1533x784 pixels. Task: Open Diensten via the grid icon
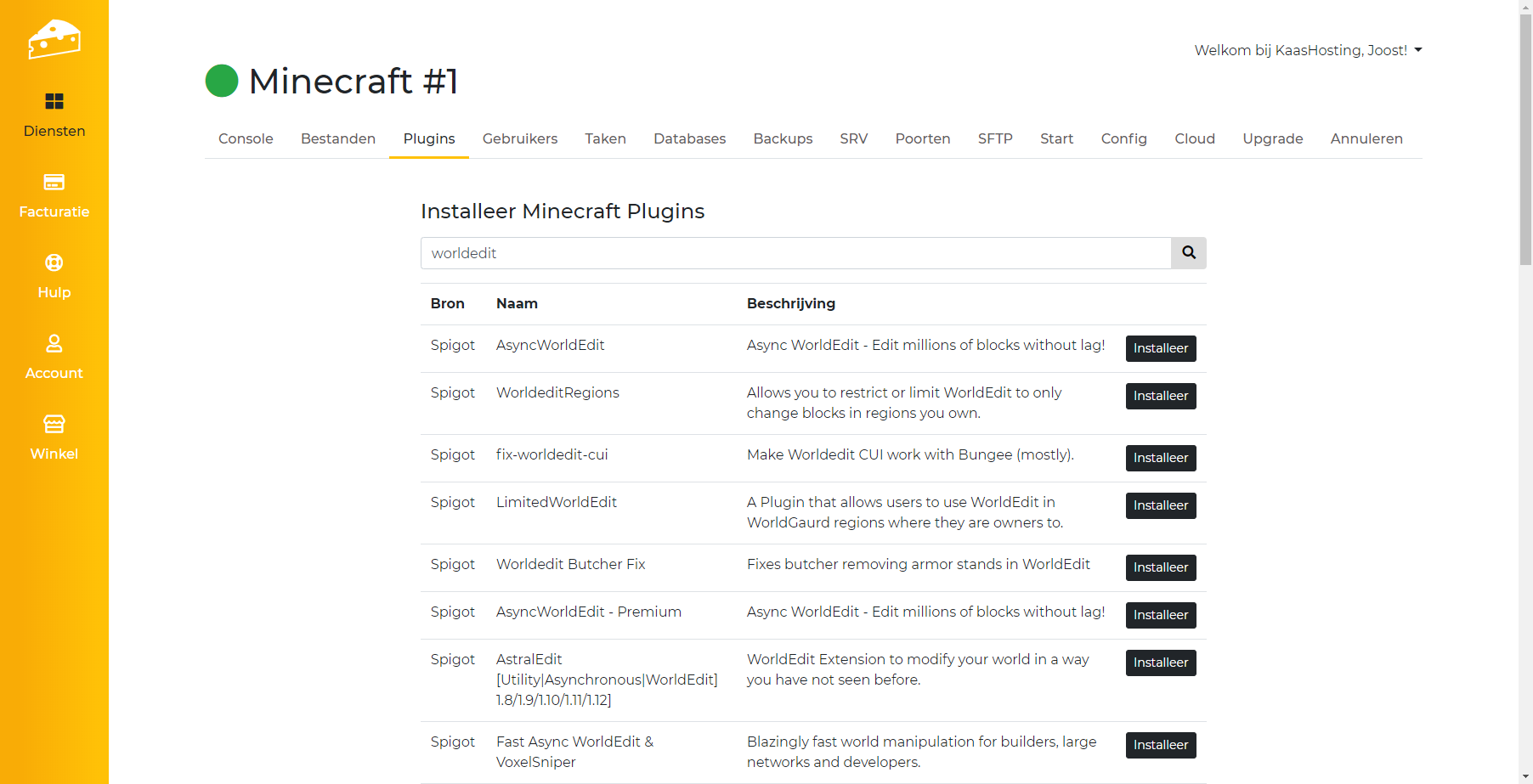(54, 102)
